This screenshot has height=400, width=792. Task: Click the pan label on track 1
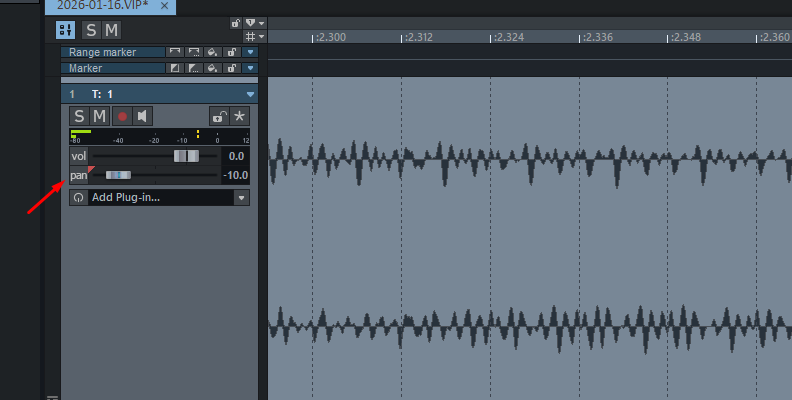(x=78, y=175)
